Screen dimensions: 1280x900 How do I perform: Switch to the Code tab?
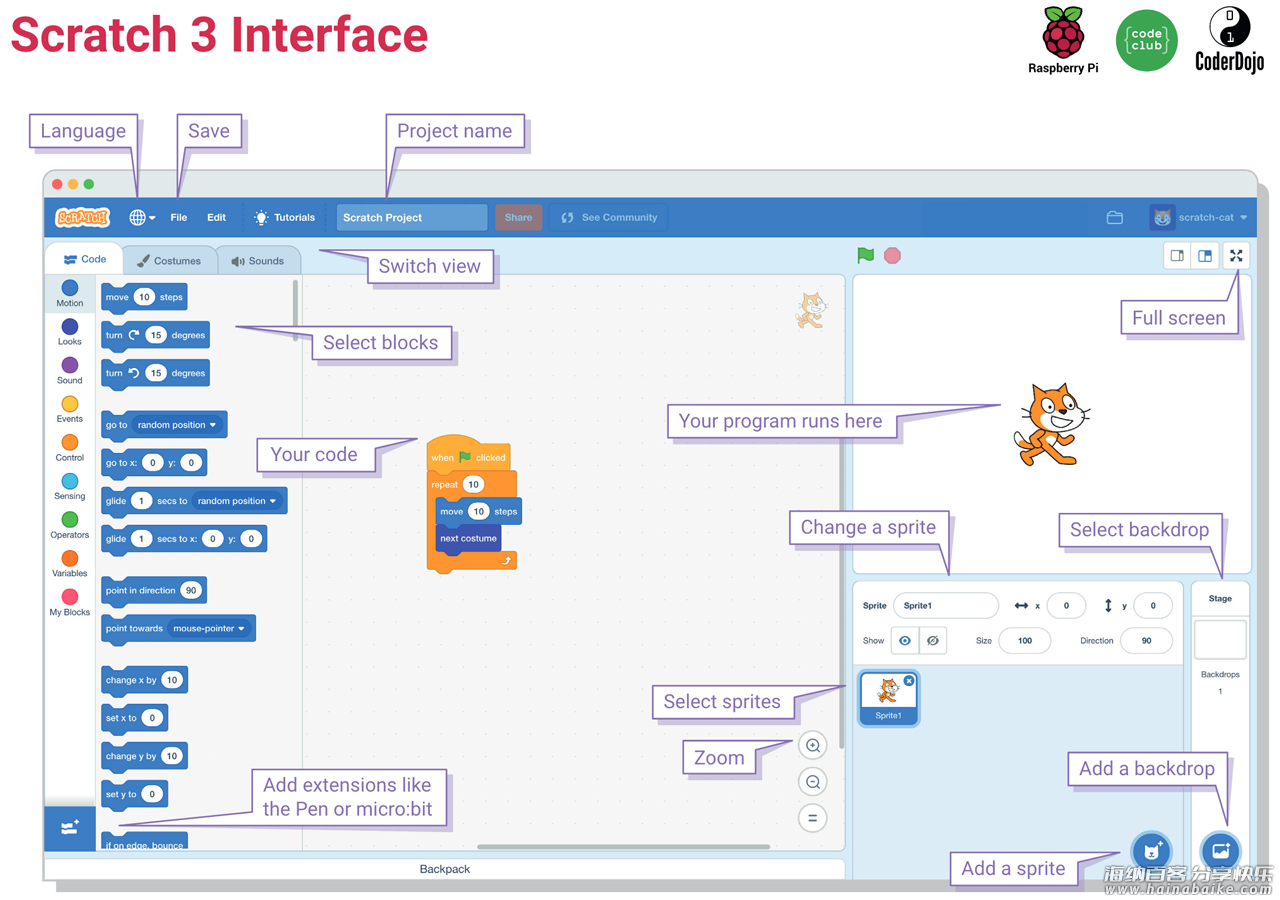[84, 259]
